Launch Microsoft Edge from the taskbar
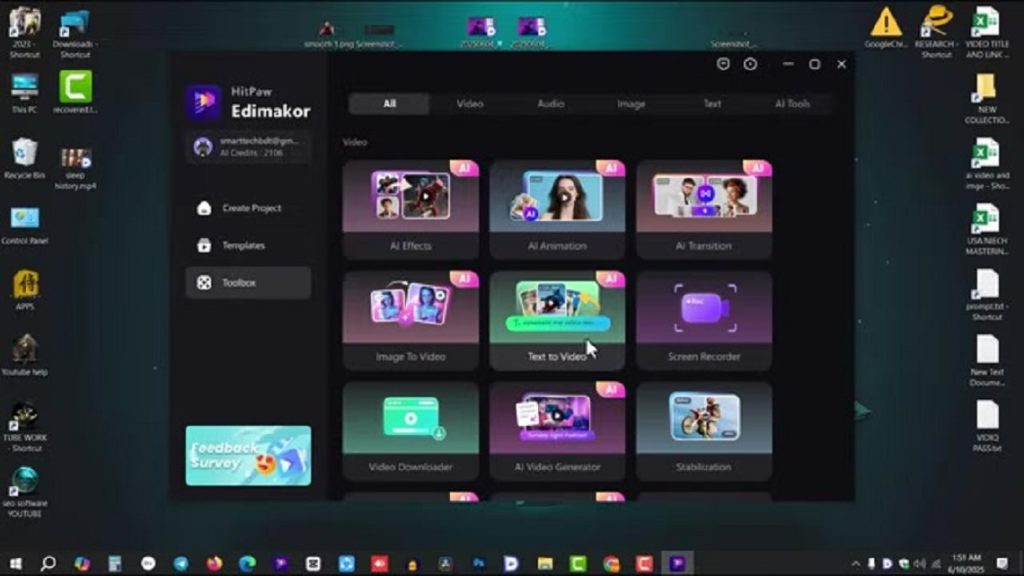The width and height of the screenshot is (1024, 576). pos(247,564)
